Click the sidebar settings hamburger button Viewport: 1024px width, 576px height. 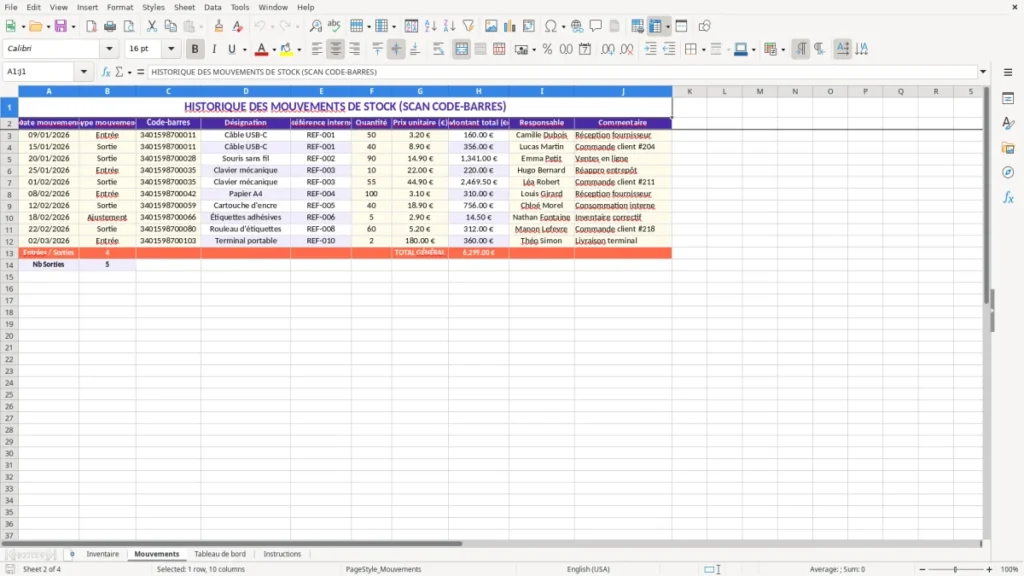coord(1008,72)
